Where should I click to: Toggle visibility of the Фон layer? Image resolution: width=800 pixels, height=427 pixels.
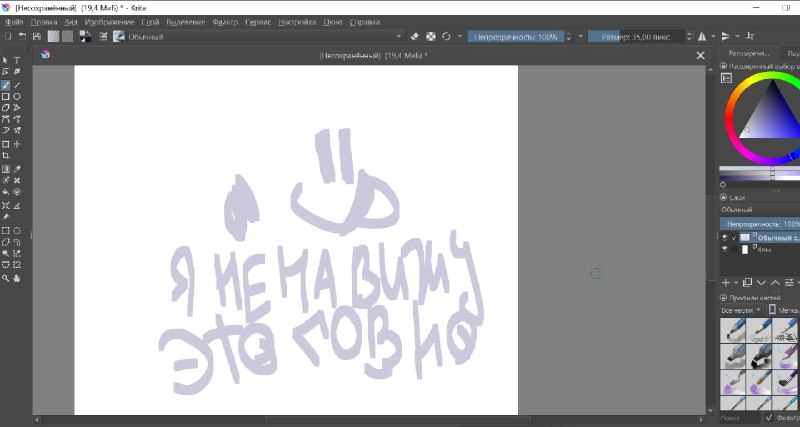pos(724,249)
